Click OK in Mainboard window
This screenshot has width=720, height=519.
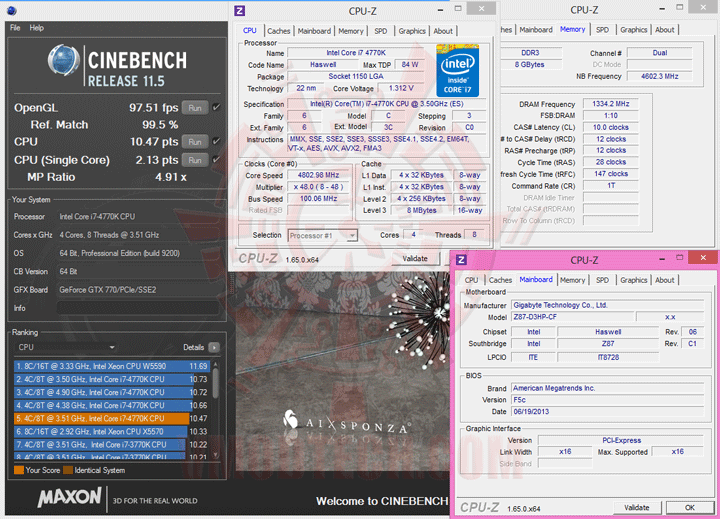tap(690, 508)
